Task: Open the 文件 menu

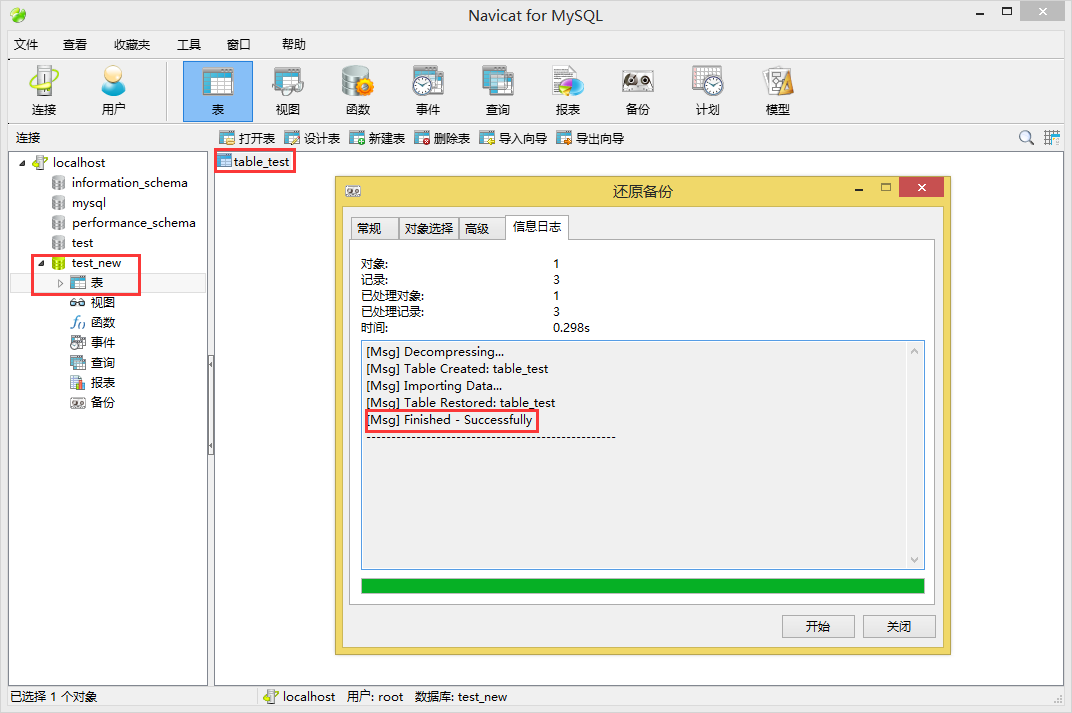Action: click(26, 44)
